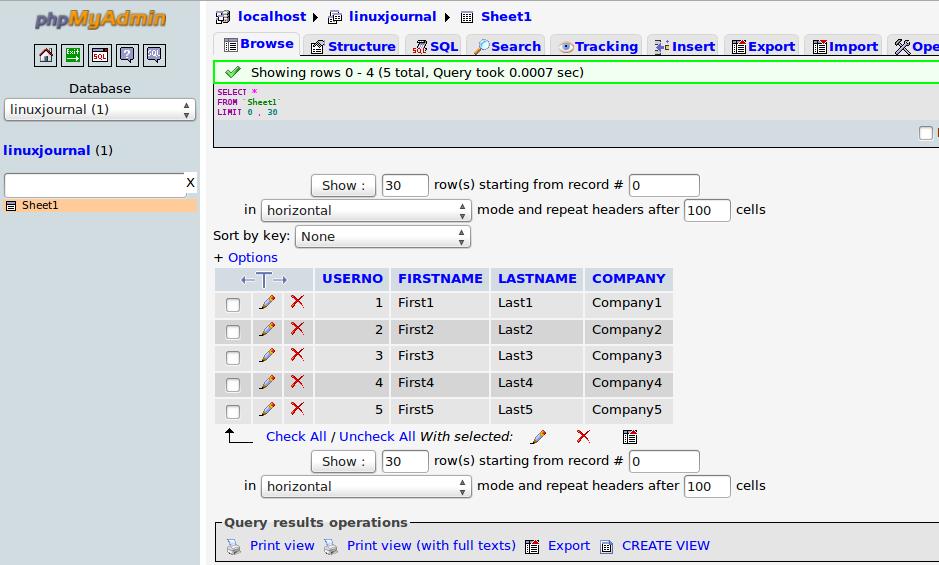Viewport: 939px width, 565px height.
Task: Open the Database dropdown showing linuxjournal (1)
Action: [100, 110]
